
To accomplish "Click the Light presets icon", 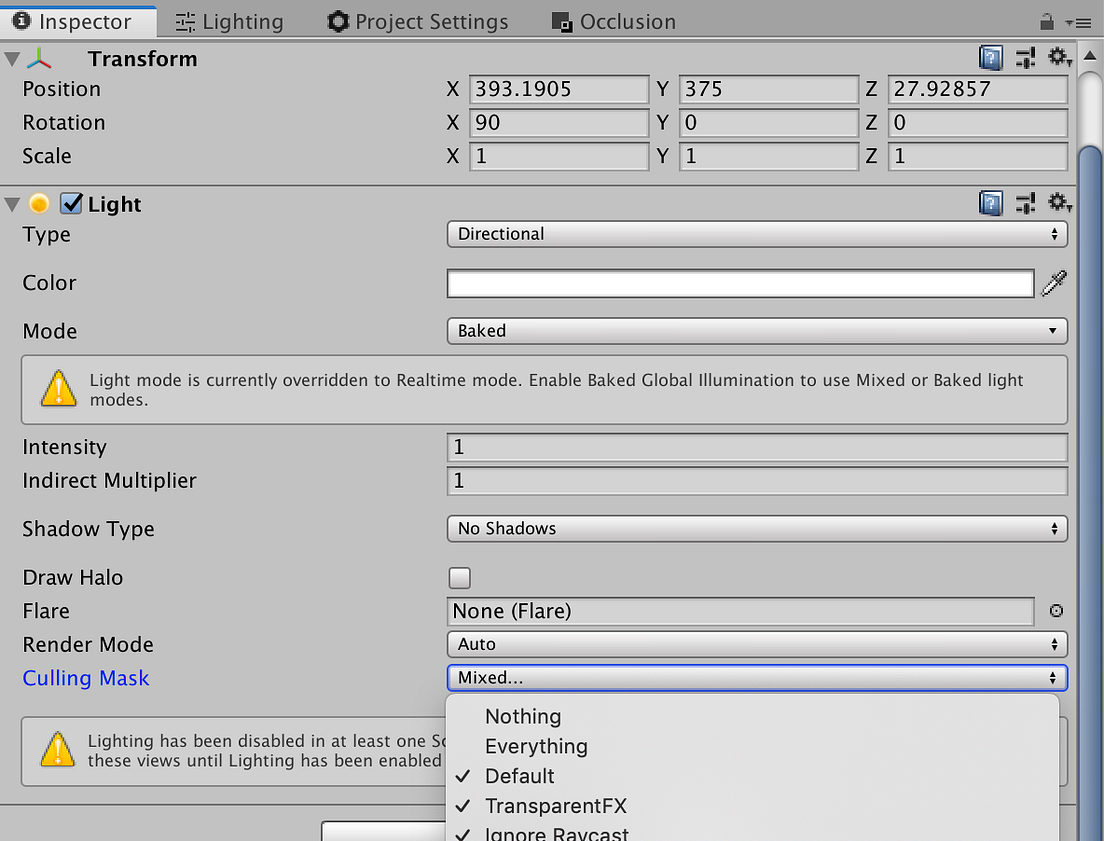I will pyautogui.click(x=1025, y=202).
